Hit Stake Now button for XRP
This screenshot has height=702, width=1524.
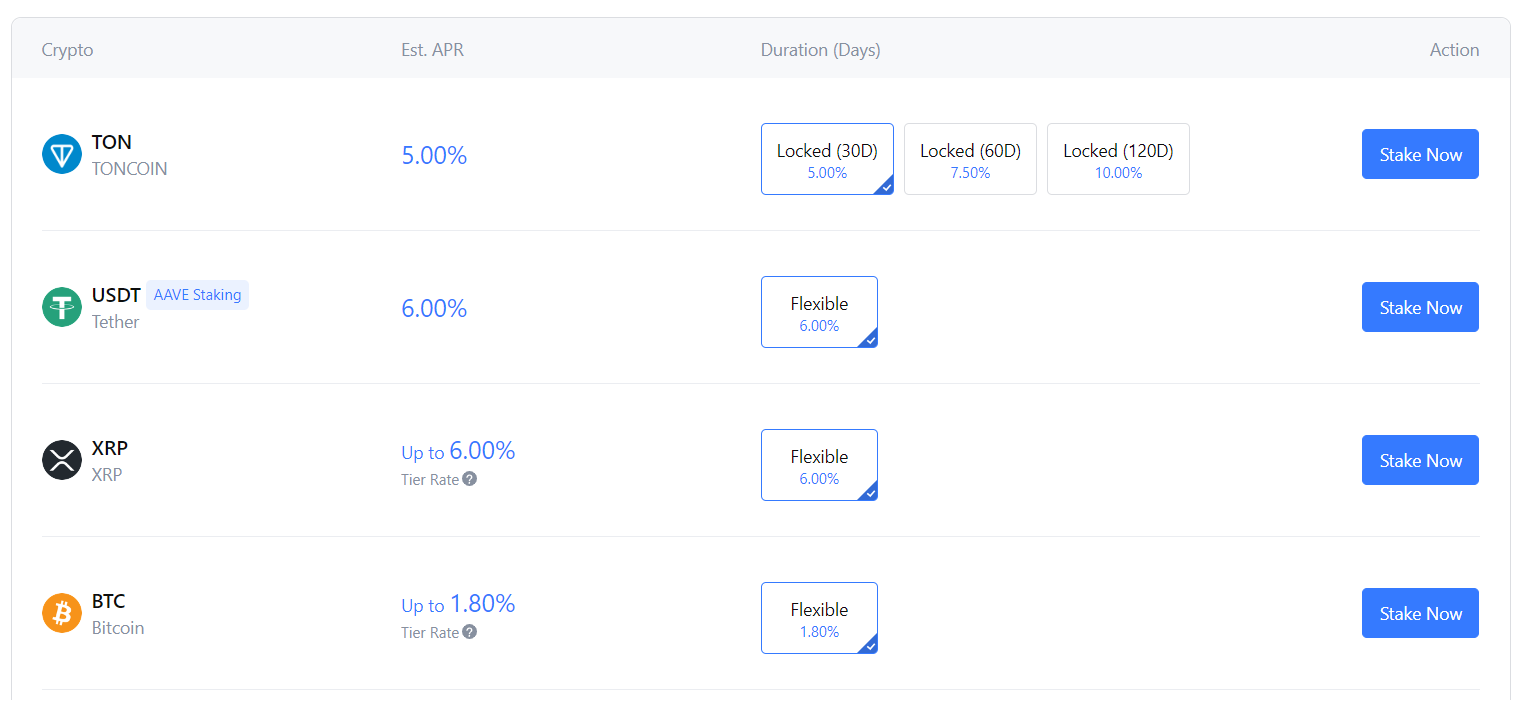pyautogui.click(x=1420, y=461)
